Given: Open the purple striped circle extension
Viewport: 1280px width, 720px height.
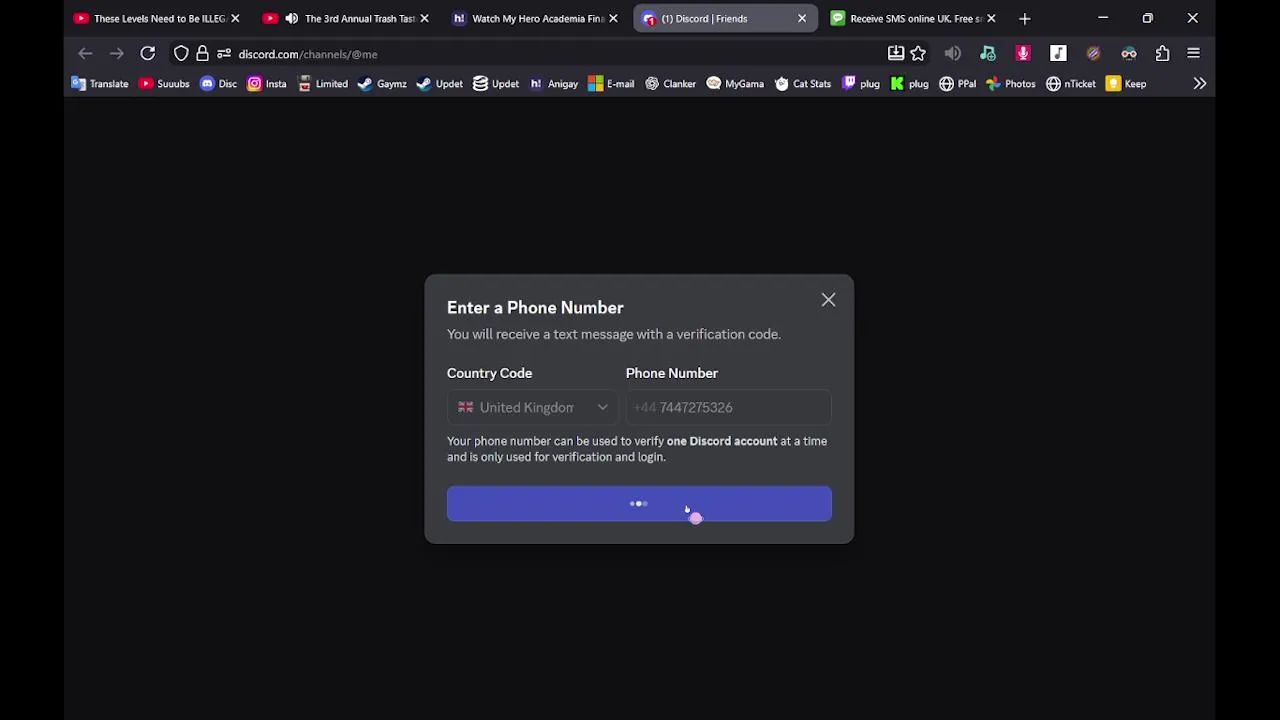Looking at the screenshot, I should 1093,54.
